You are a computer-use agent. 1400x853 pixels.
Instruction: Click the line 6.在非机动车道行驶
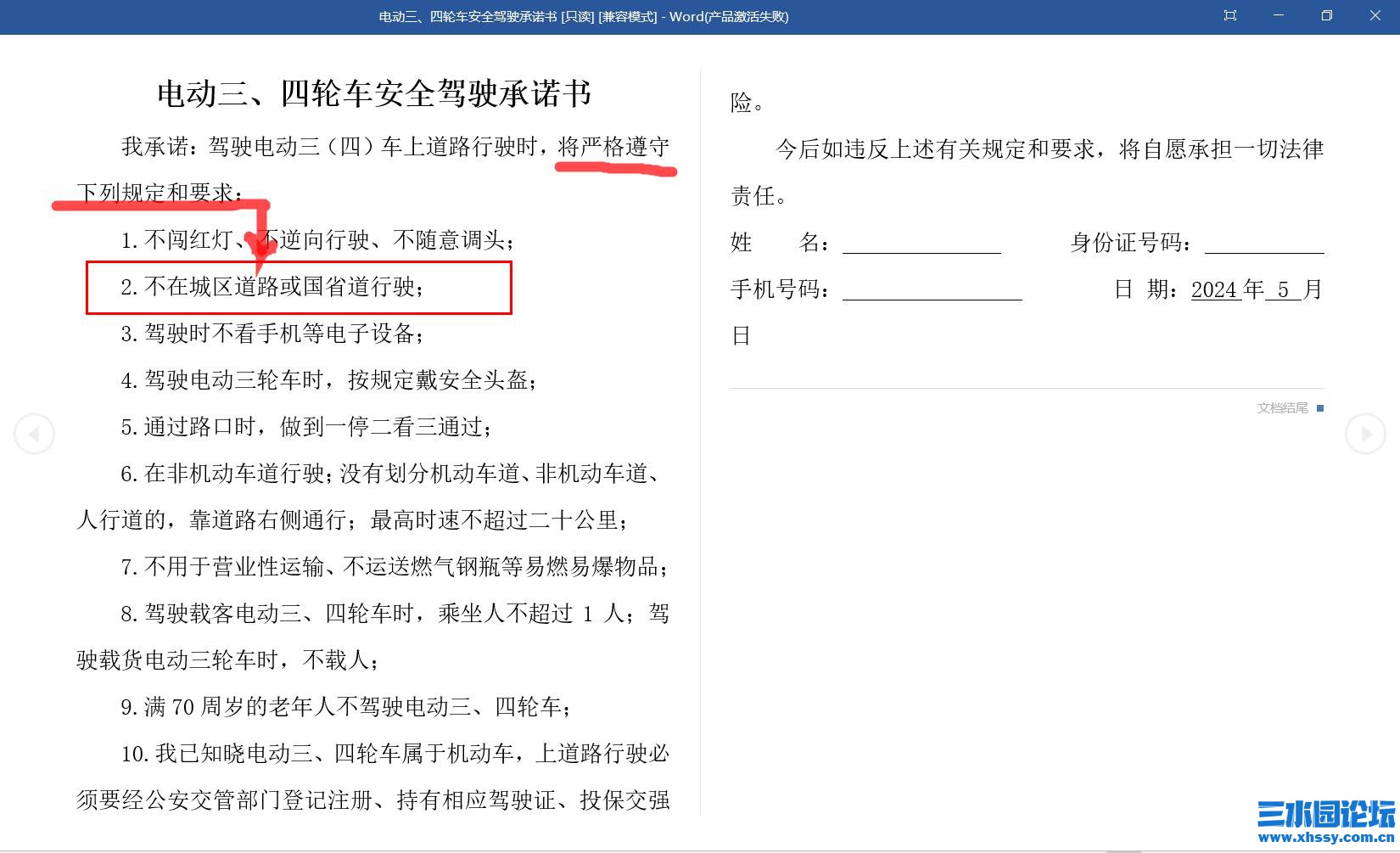(x=390, y=474)
